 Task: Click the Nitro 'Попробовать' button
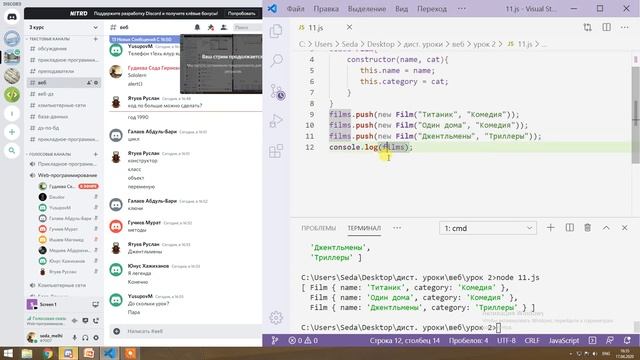pyautogui.click(x=242, y=13)
